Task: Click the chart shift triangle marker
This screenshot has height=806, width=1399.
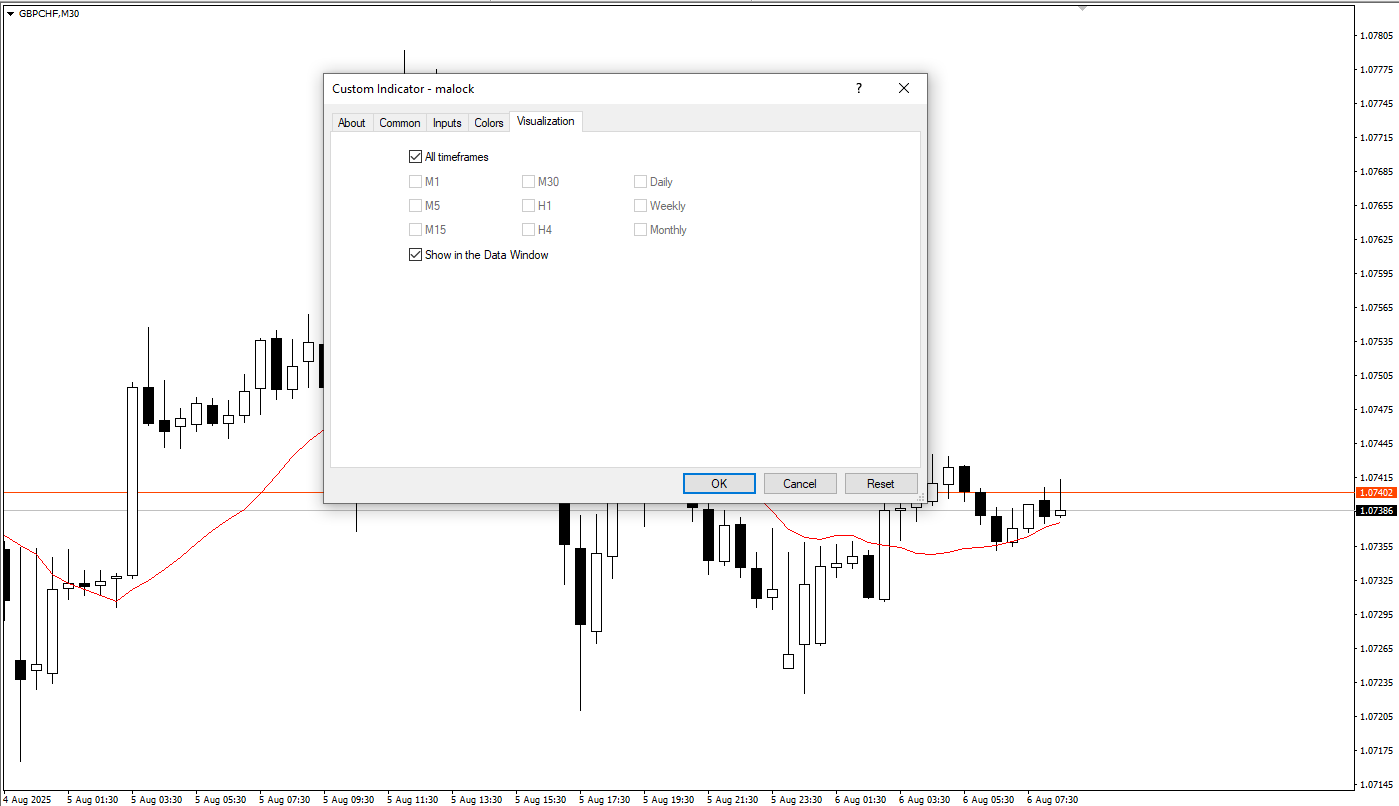Action: tap(1082, 7)
